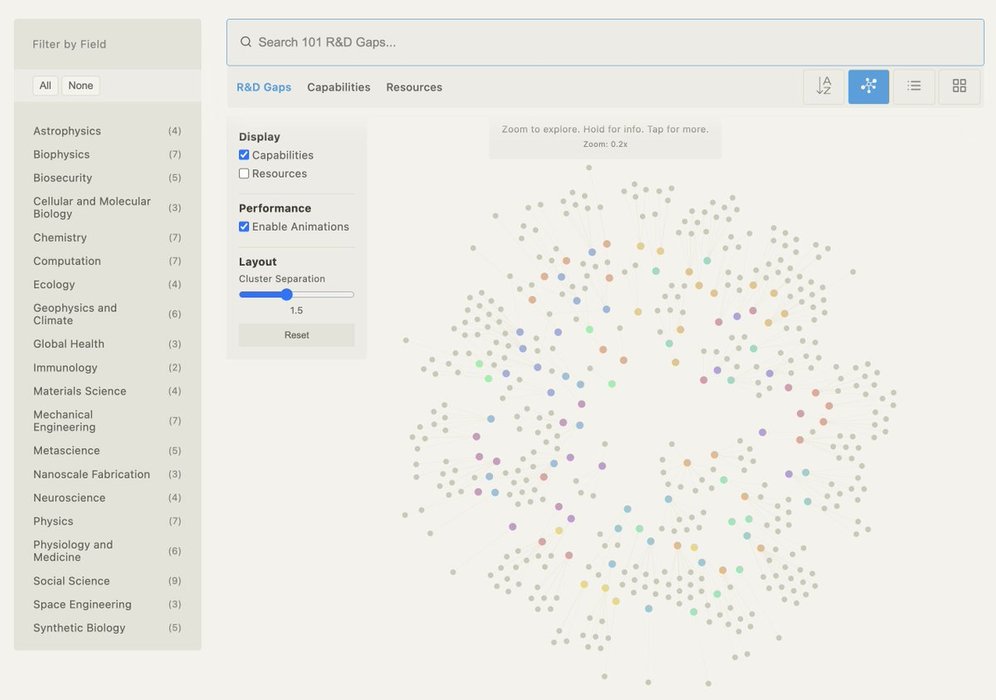Image resolution: width=996 pixels, height=700 pixels.
Task: Disable the Enable Animations checkbox
Action: (244, 227)
